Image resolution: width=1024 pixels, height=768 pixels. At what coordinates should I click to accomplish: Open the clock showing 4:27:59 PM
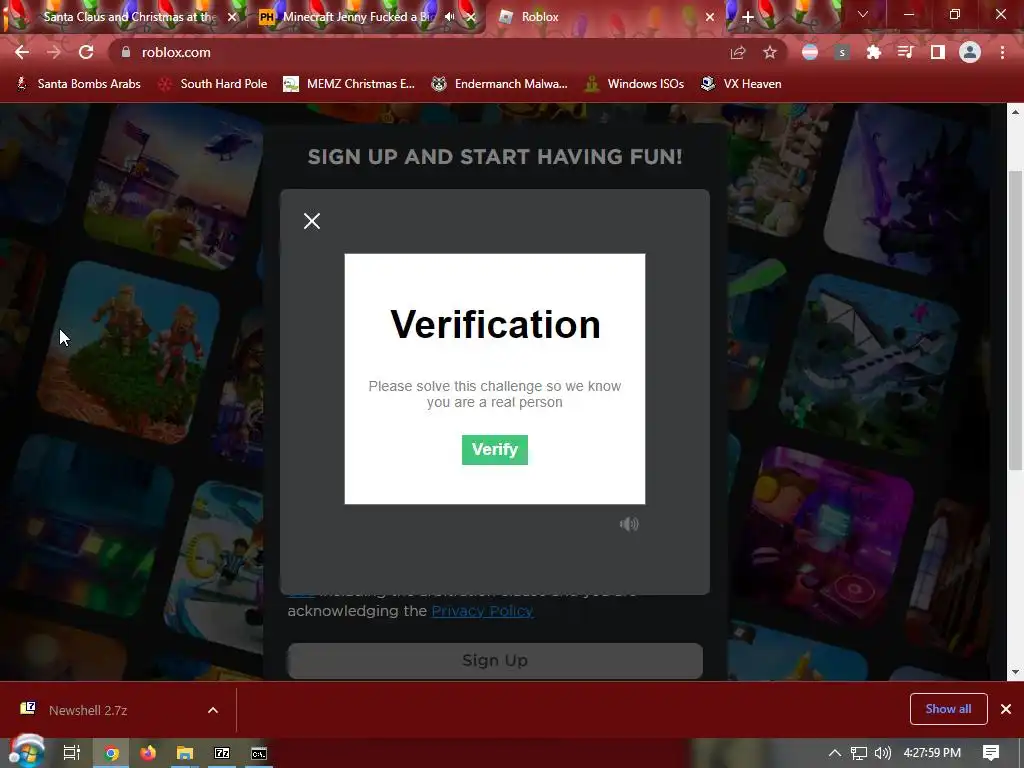(932, 753)
